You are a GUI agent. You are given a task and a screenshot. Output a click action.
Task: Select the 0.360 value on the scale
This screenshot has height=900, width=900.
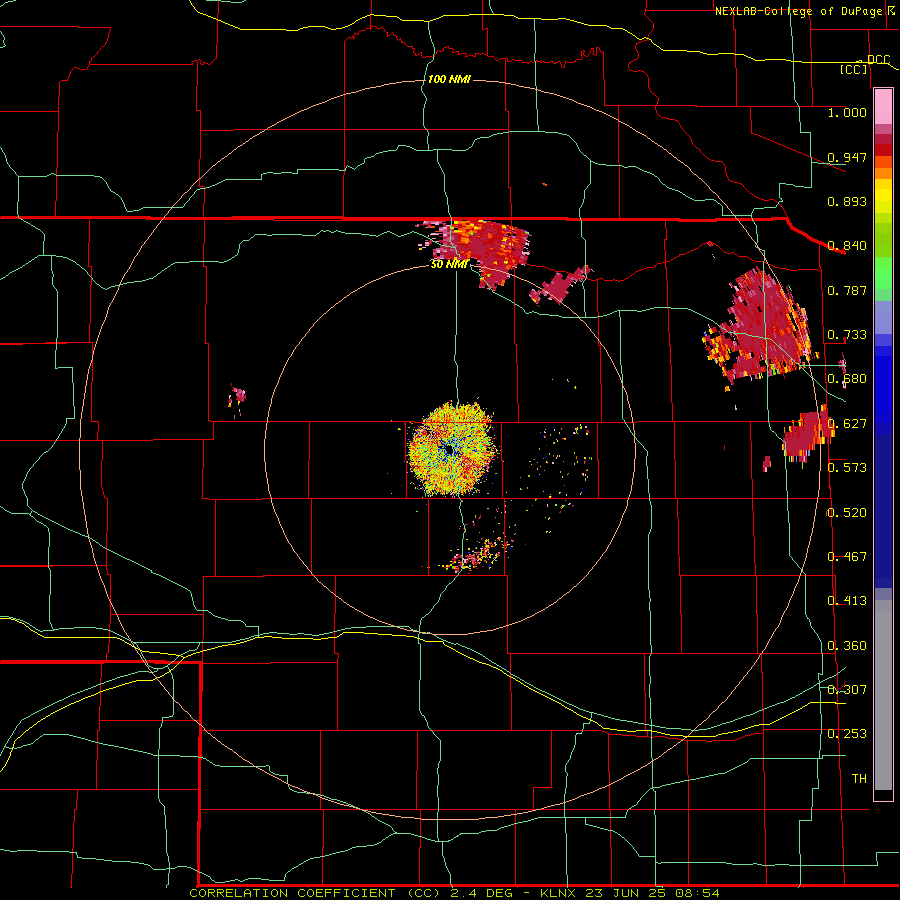point(847,646)
